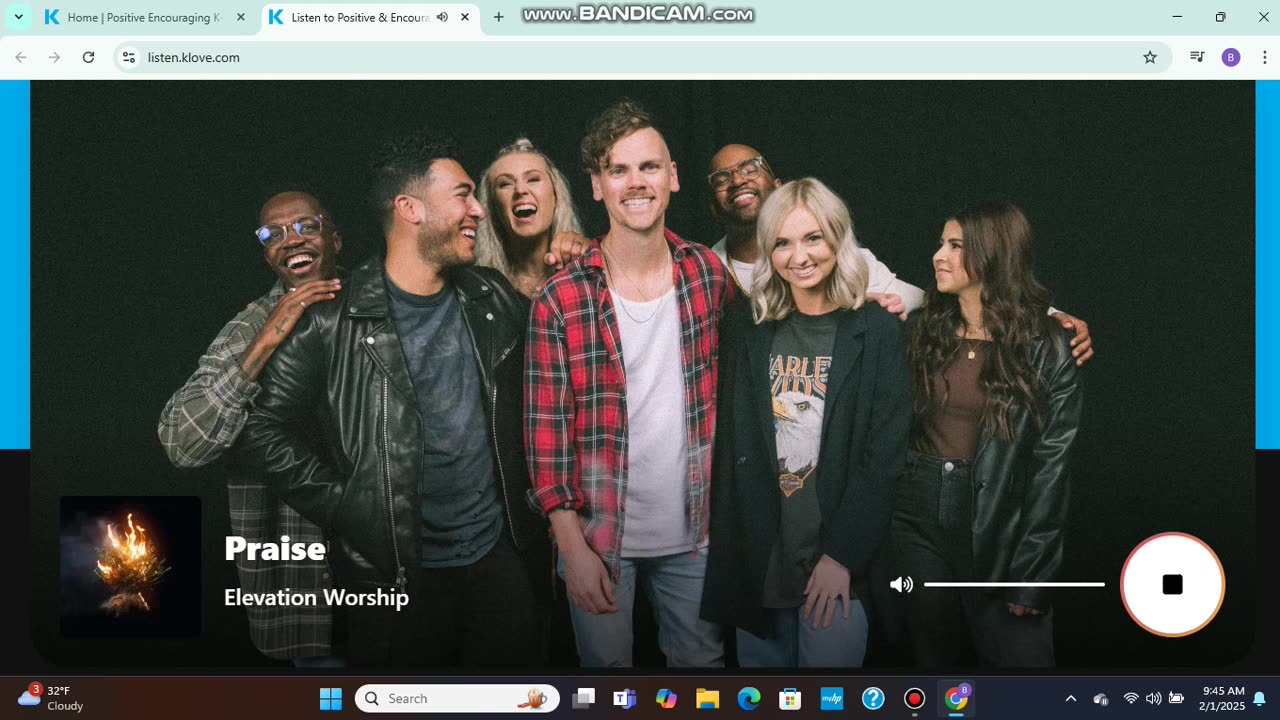Open the Chrome profile avatar B
Image resolution: width=1280 pixels, height=720 pixels.
pyautogui.click(x=1231, y=57)
